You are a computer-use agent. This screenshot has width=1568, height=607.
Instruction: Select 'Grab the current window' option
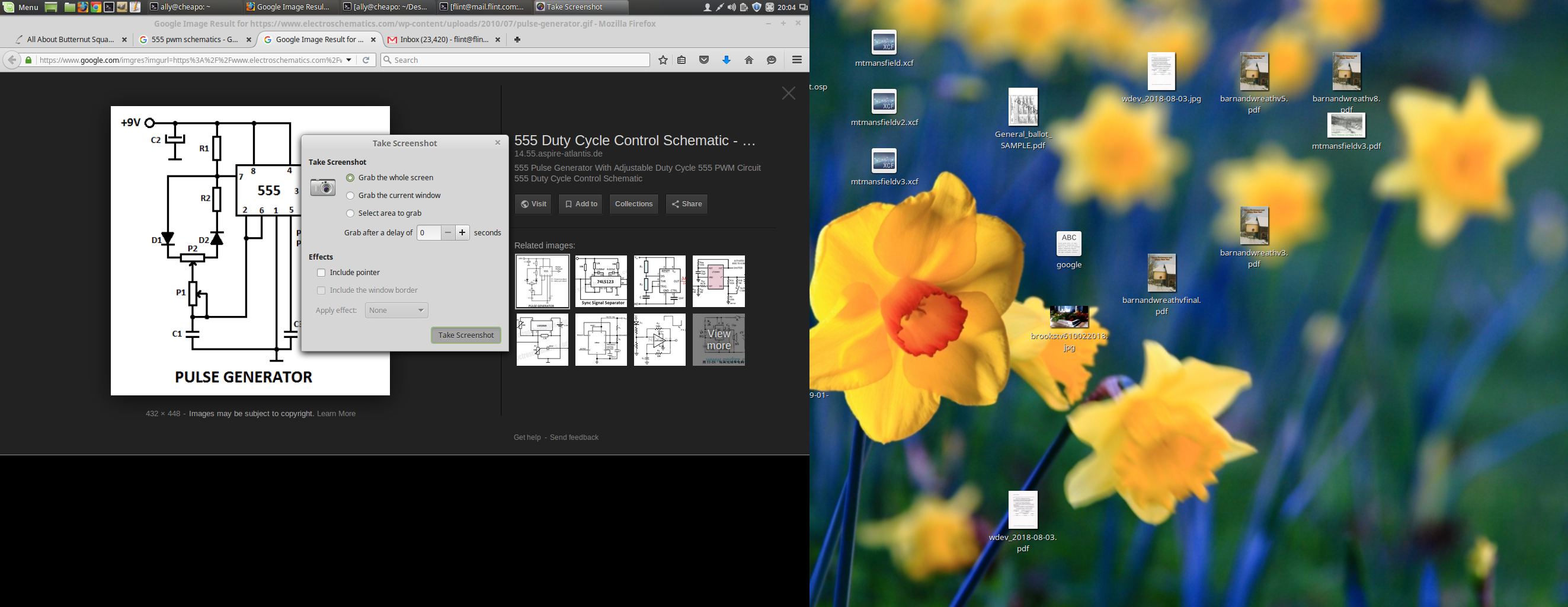[351, 196]
